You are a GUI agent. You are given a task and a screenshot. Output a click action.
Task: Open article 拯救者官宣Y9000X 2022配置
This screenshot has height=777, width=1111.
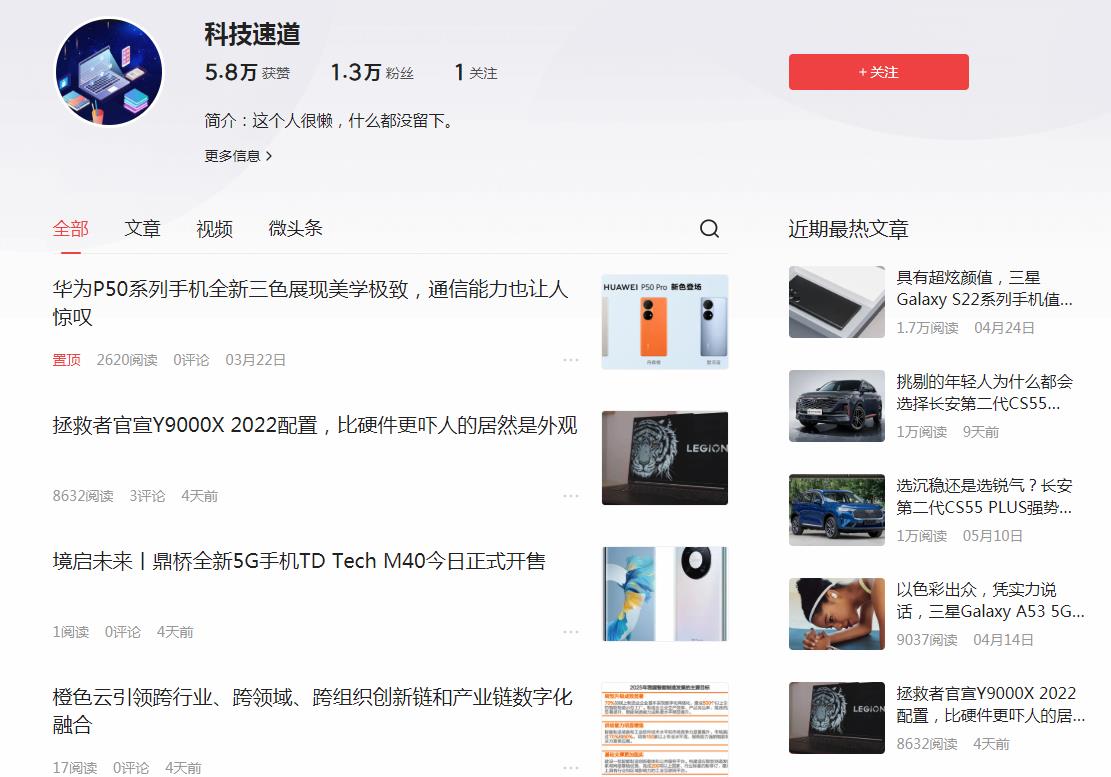(x=315, y=425)
